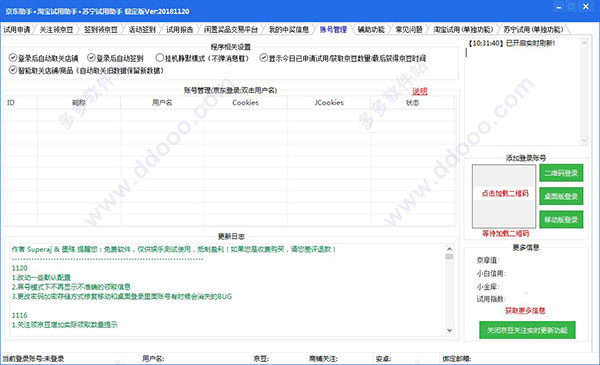Click the 状态 column header

pyautogui.click(x=412, y=103)
